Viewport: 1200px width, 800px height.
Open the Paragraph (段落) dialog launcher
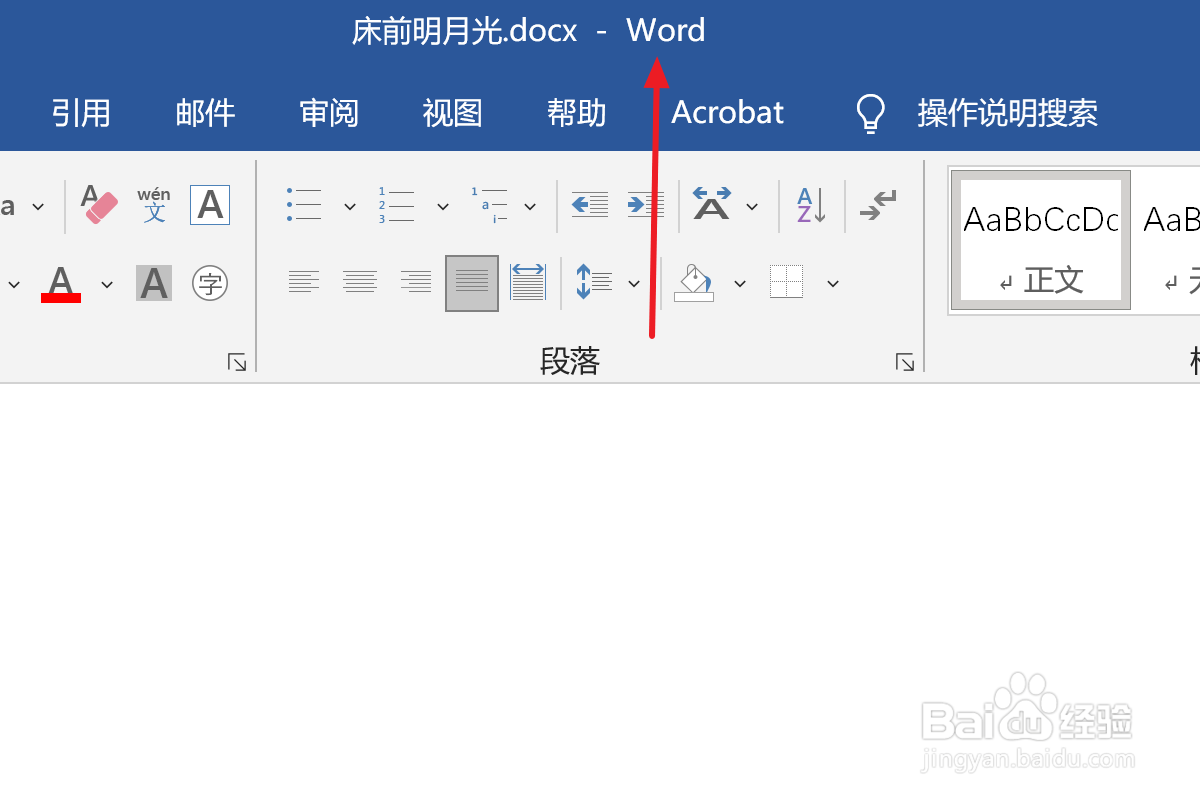pos(905,362)
